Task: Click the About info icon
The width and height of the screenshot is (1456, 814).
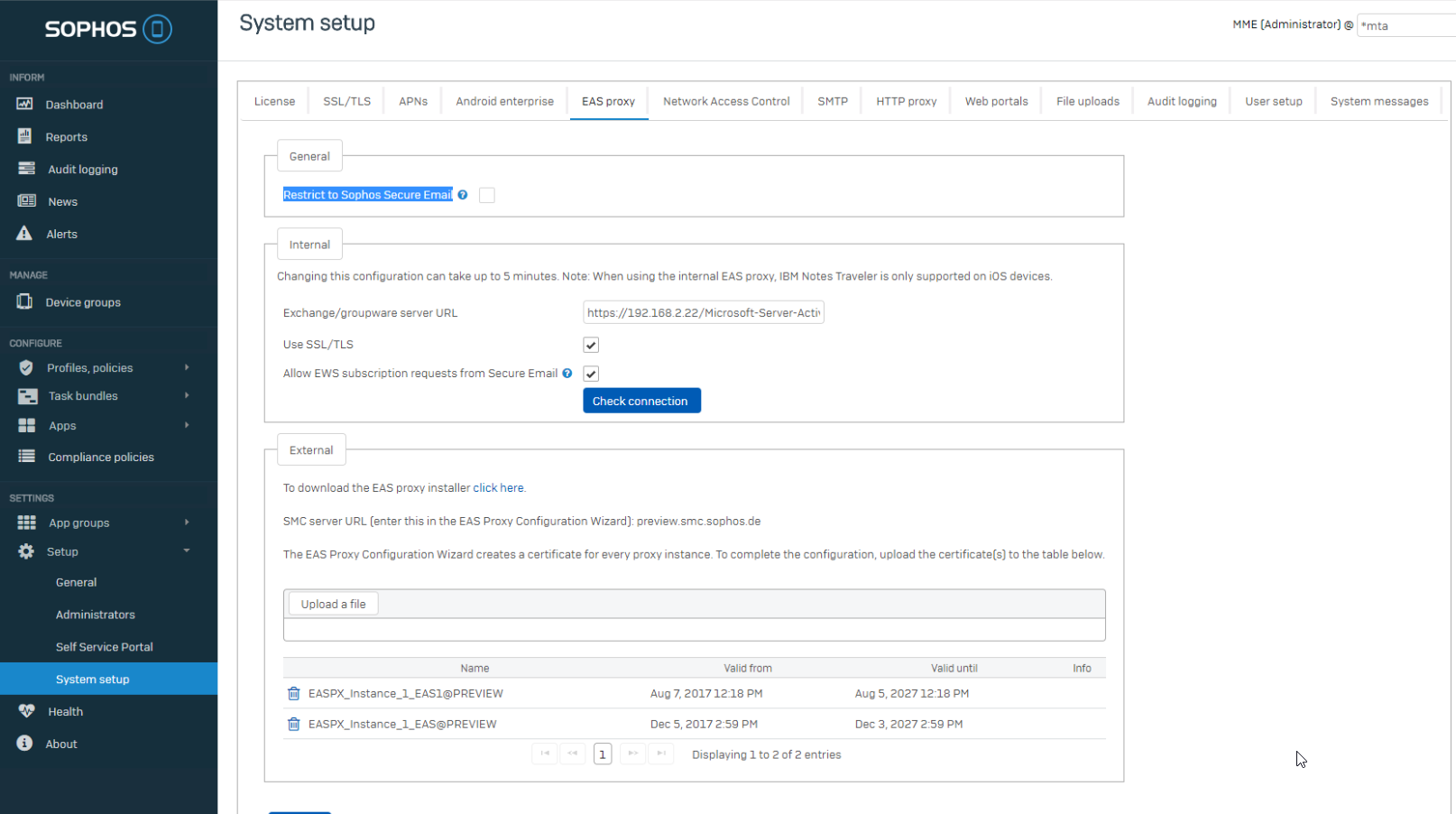Action: coord(25,744)
